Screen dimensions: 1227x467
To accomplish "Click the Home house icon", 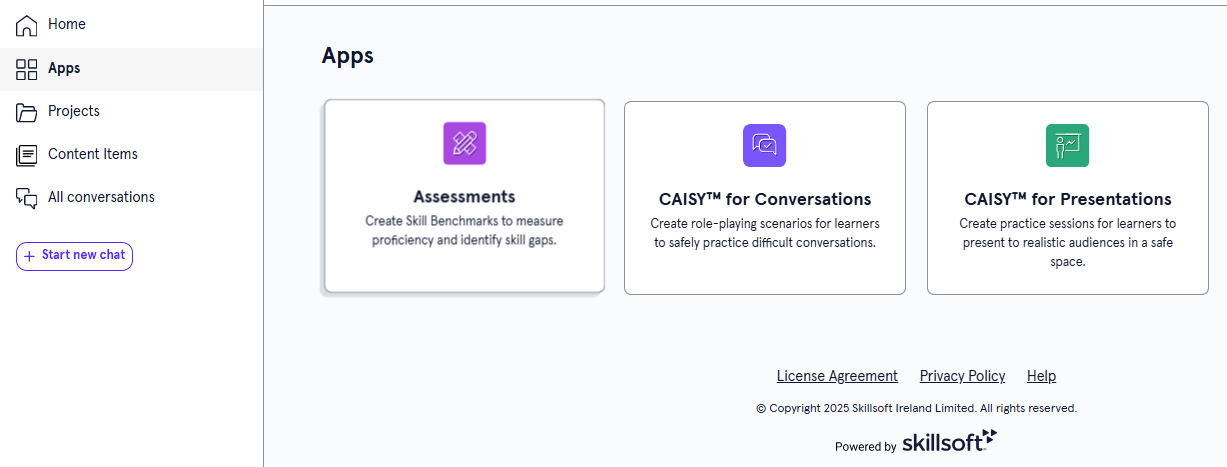I will [x=27, y=26].
